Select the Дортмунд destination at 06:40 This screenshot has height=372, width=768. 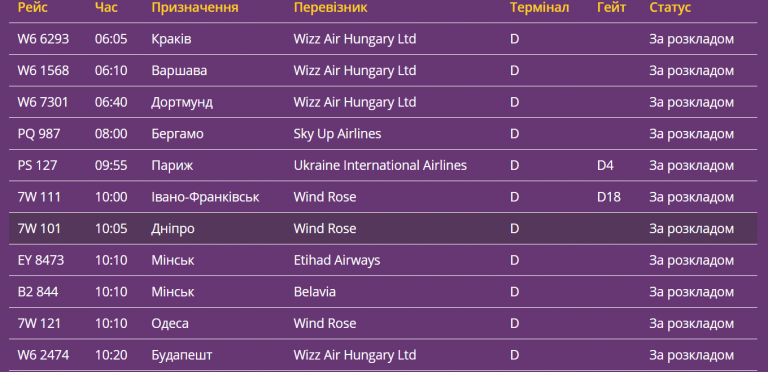pos(182,102)
